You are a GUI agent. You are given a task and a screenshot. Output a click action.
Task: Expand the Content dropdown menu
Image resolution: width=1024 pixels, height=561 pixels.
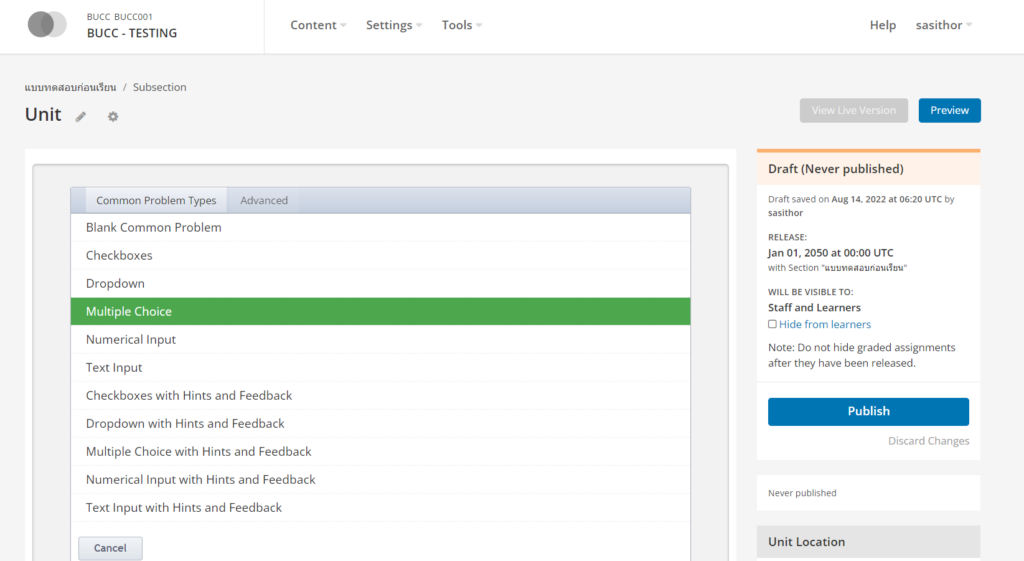tap(318, 25)
